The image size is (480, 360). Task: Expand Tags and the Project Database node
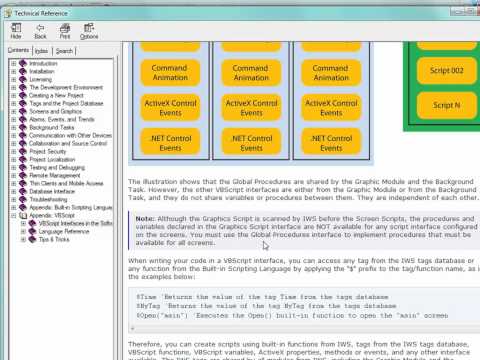coord(14,103)
